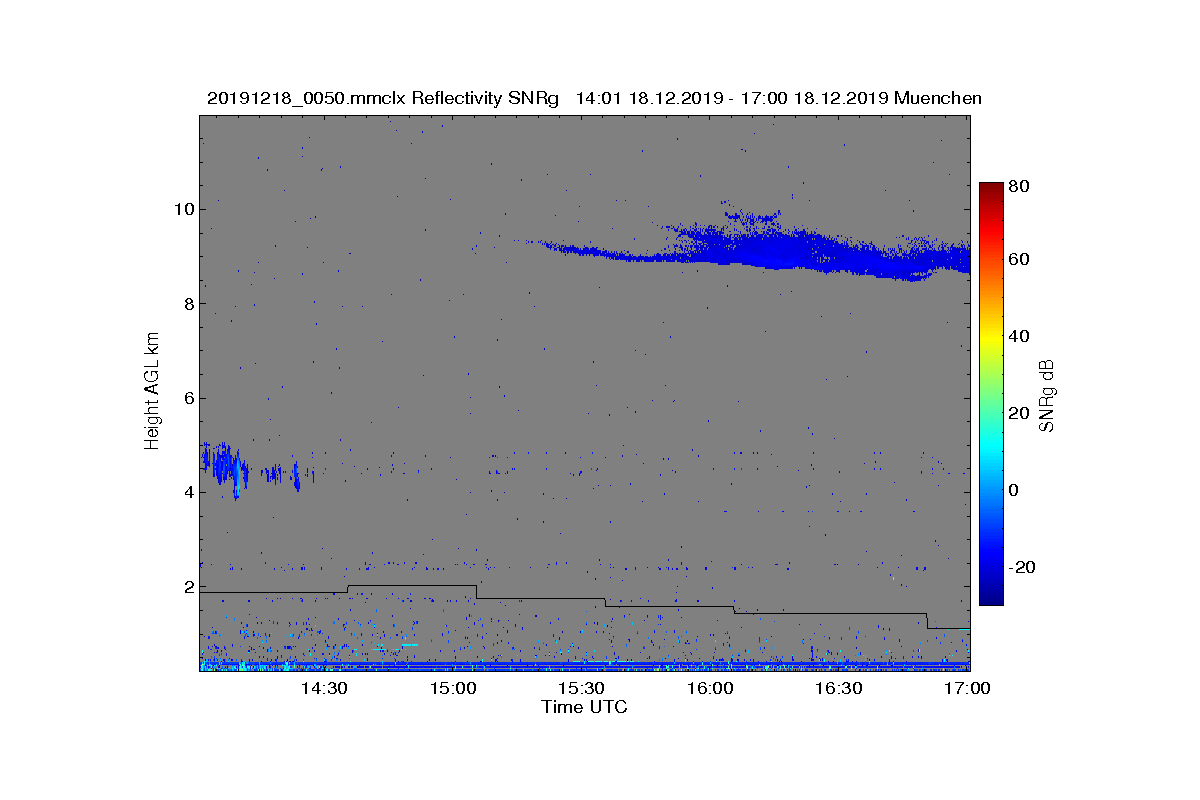The image size is (1200, 800).
Task: Click the dark blue bottom of the colorbar
Action: tap(991, 597)
